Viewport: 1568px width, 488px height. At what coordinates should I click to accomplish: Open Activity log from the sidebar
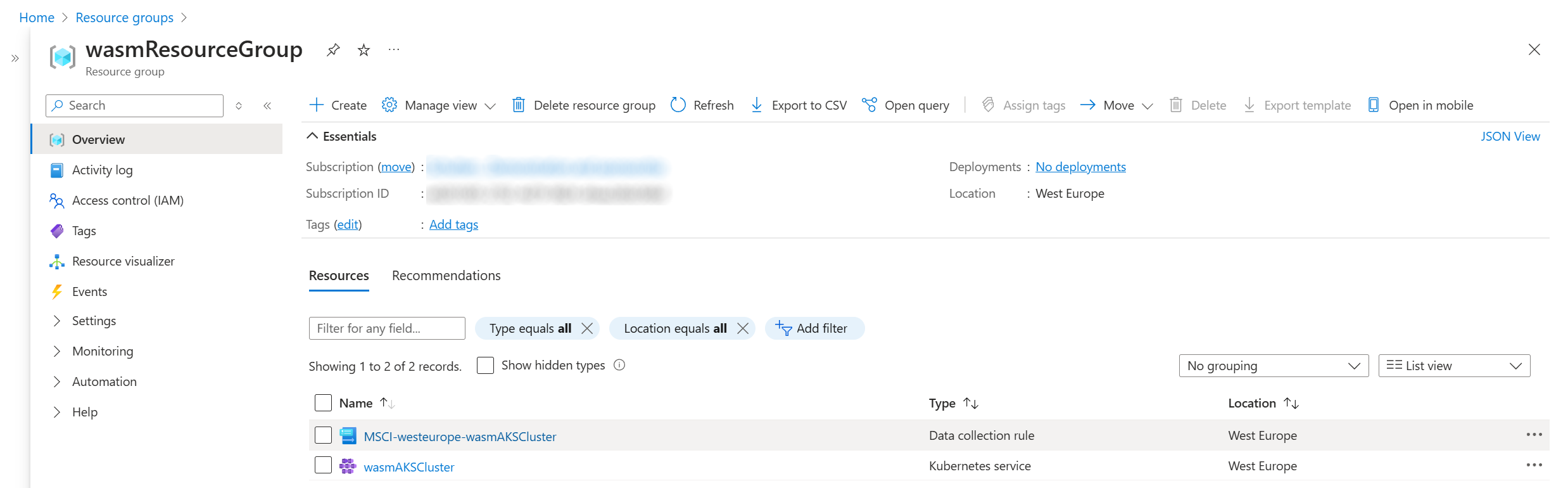tap(102, 170)
